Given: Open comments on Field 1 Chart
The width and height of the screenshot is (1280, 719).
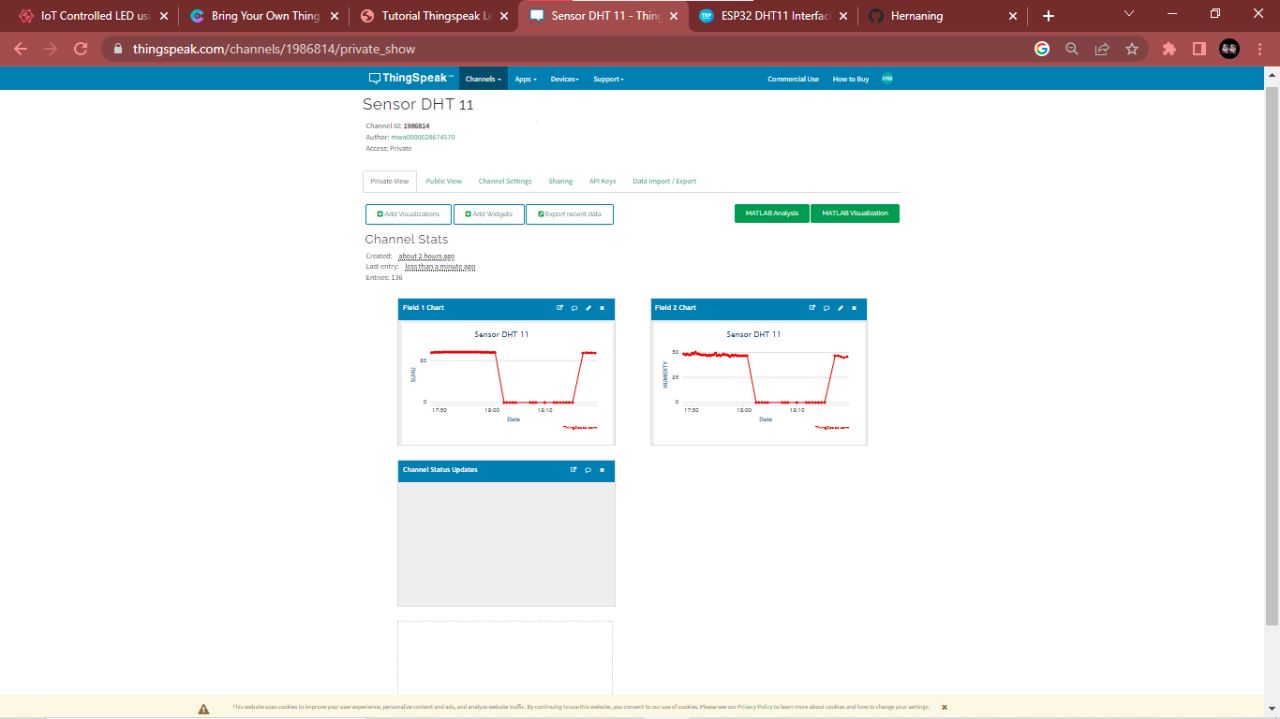Looking at the screenshot, I should [574, 308].
